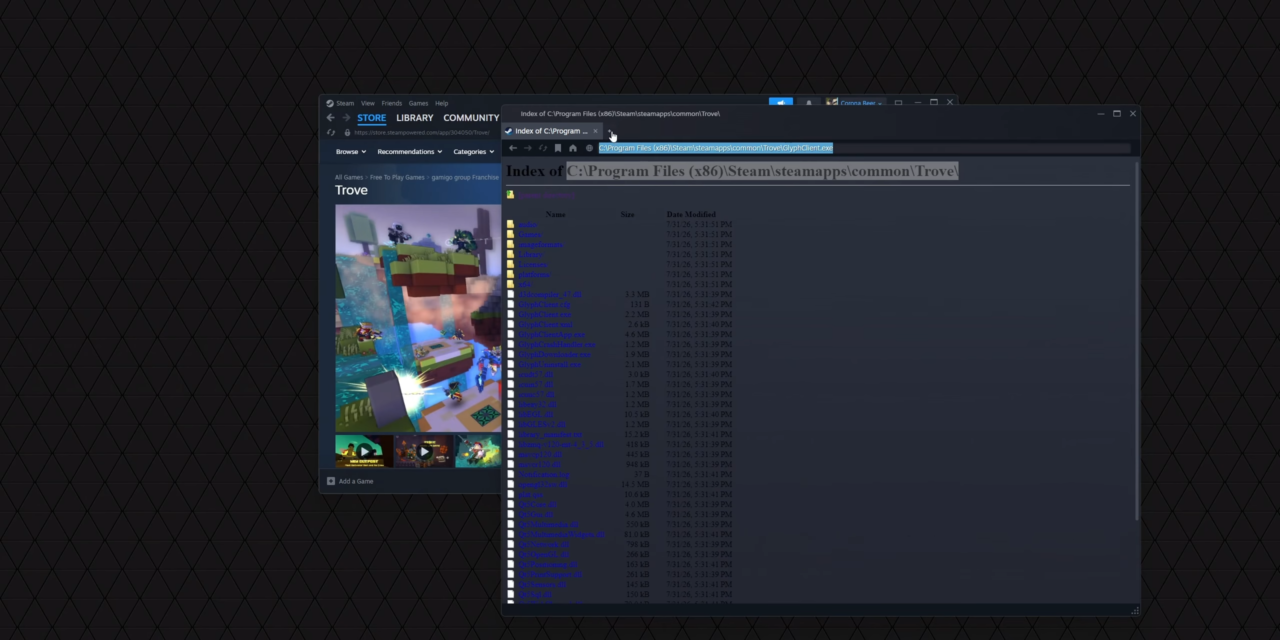
Task: Open the Games folder link
Action: (x=530, y=234)
